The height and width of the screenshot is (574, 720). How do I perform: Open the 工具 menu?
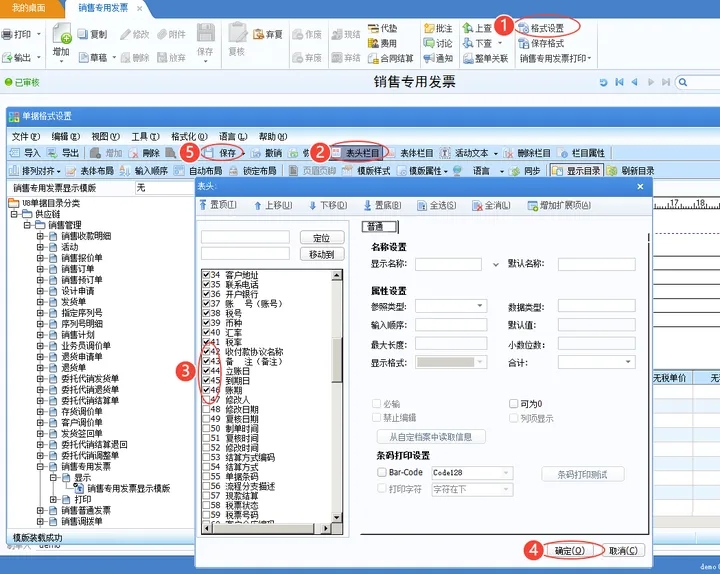(x=145, y=136)
